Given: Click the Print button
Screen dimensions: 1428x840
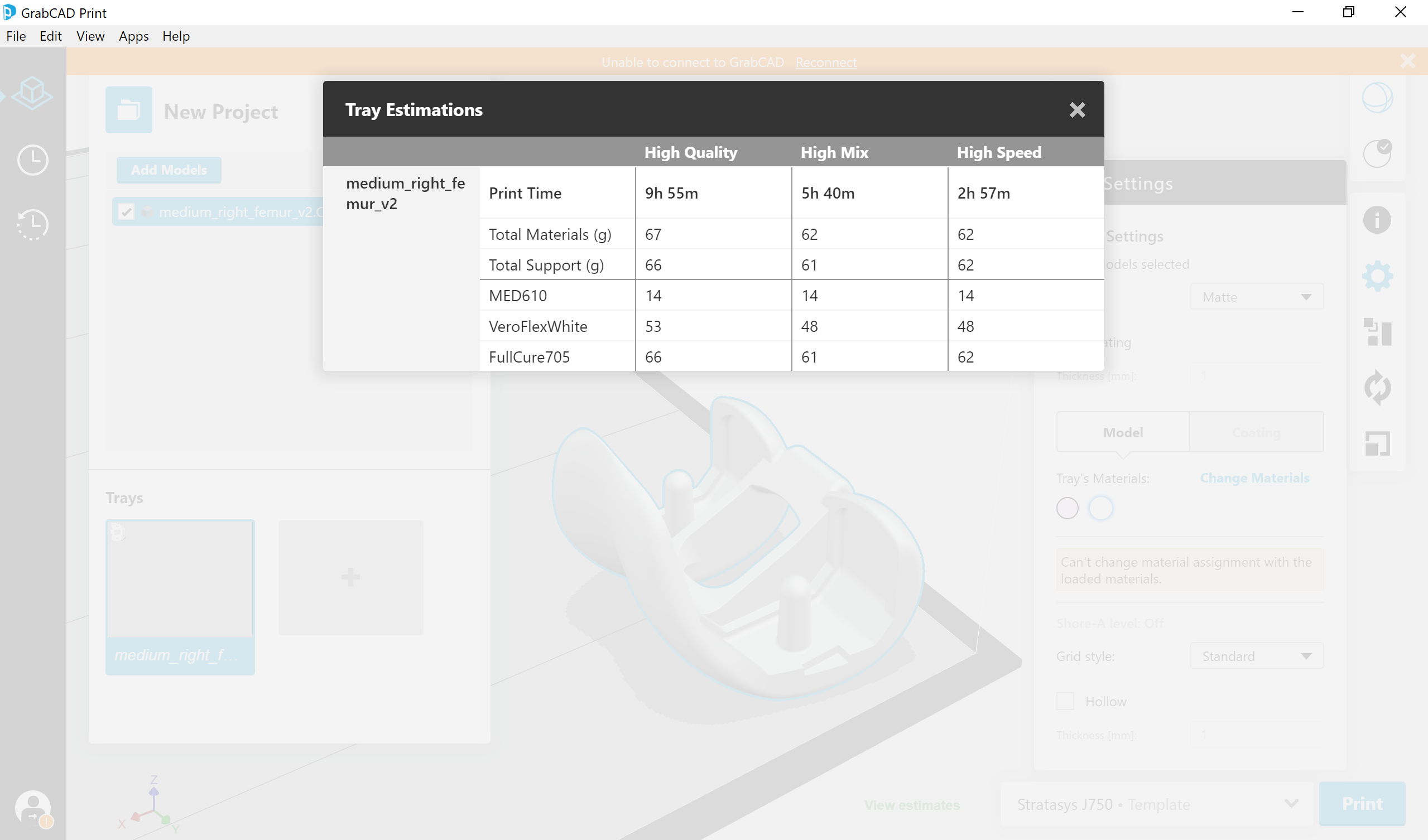Looking at the screenshot, I should pos(1362,804).
